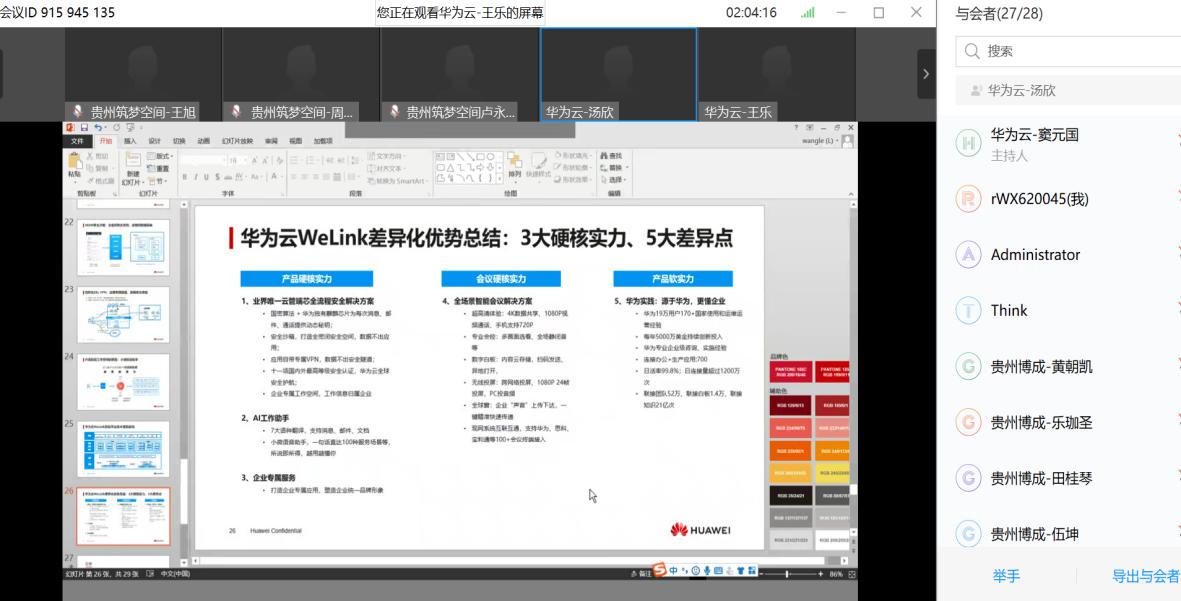Click the video tile of 贵州筑梦空间-王旭
This screenshot has width=1181, height=601.
(143, 74)
